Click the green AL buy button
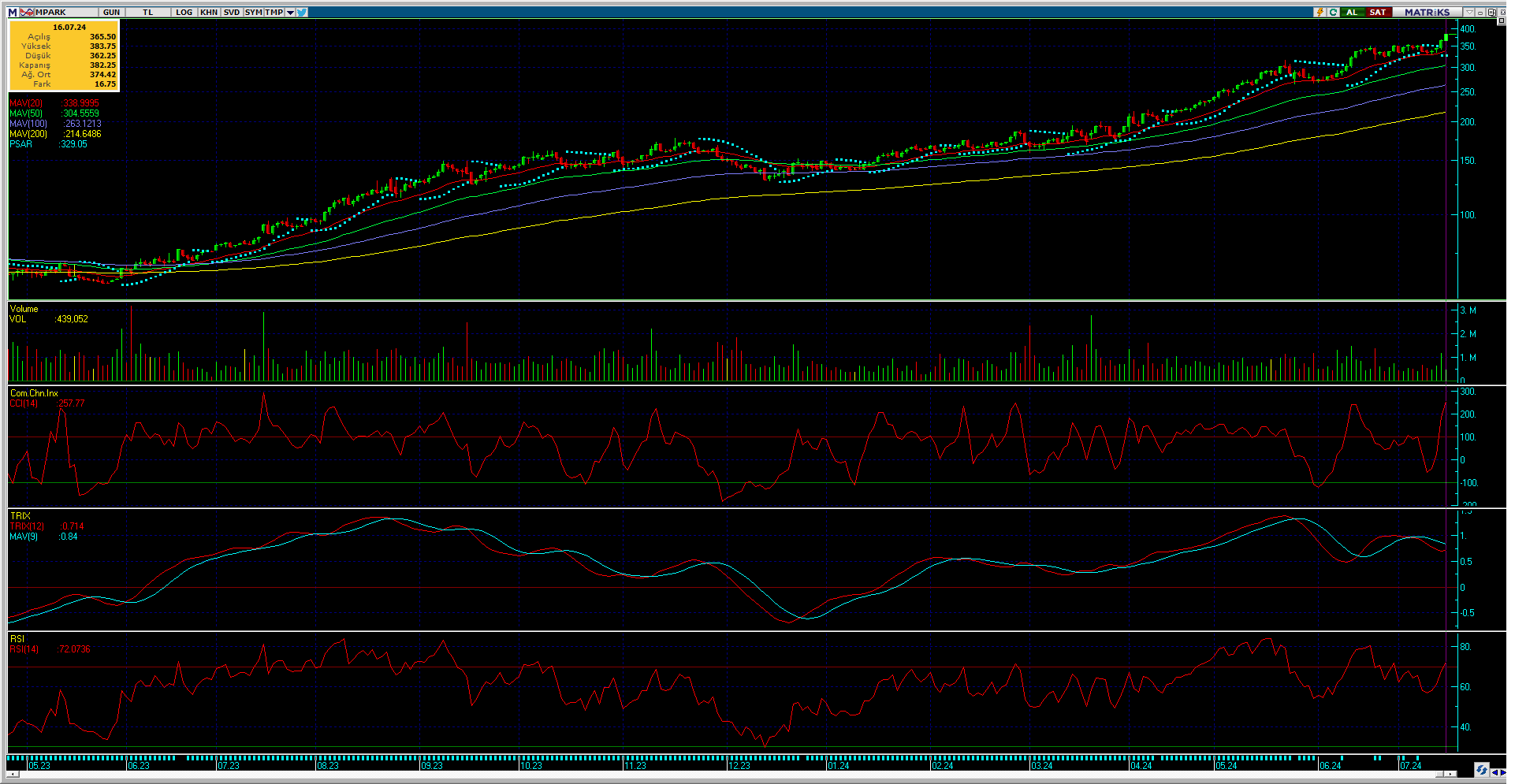Viewport: 1515px width, 784px height. click(x=1353, y=12)
